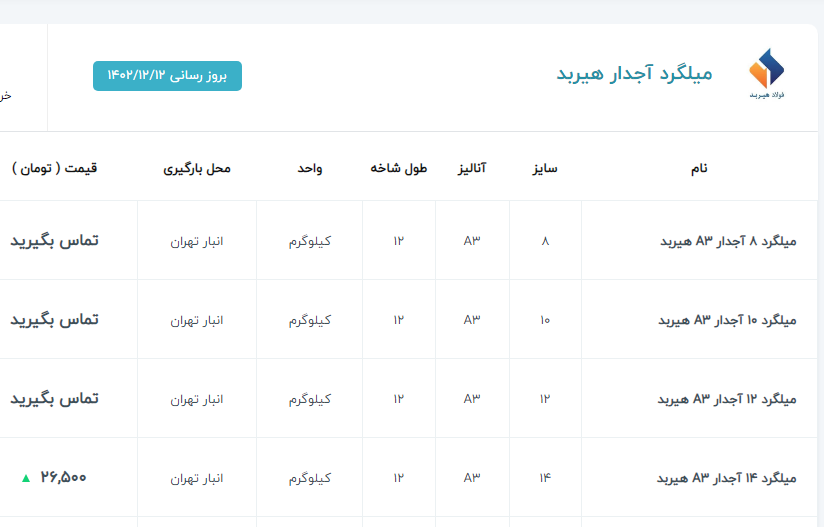Open میلگرد ۱۰ آجدار A3 هیربد product
824x527 pixels.
pos(727,320)
